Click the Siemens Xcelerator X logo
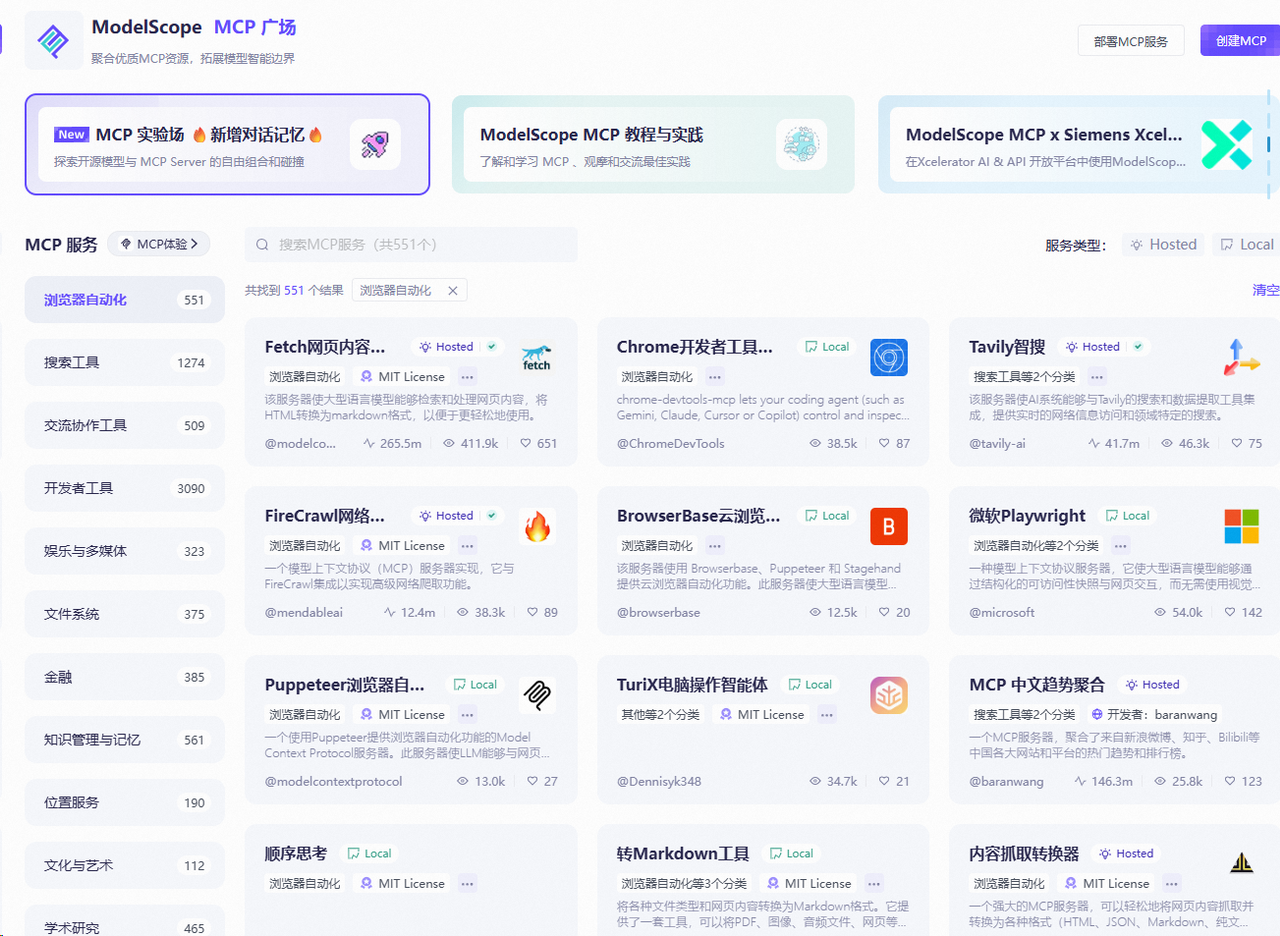 pyautogui.click(x=1226, y=144)
